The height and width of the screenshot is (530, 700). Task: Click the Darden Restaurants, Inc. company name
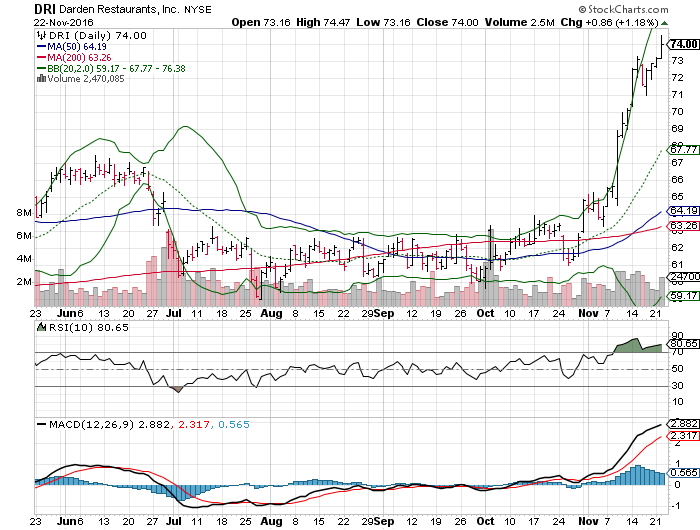click(120, 9)
